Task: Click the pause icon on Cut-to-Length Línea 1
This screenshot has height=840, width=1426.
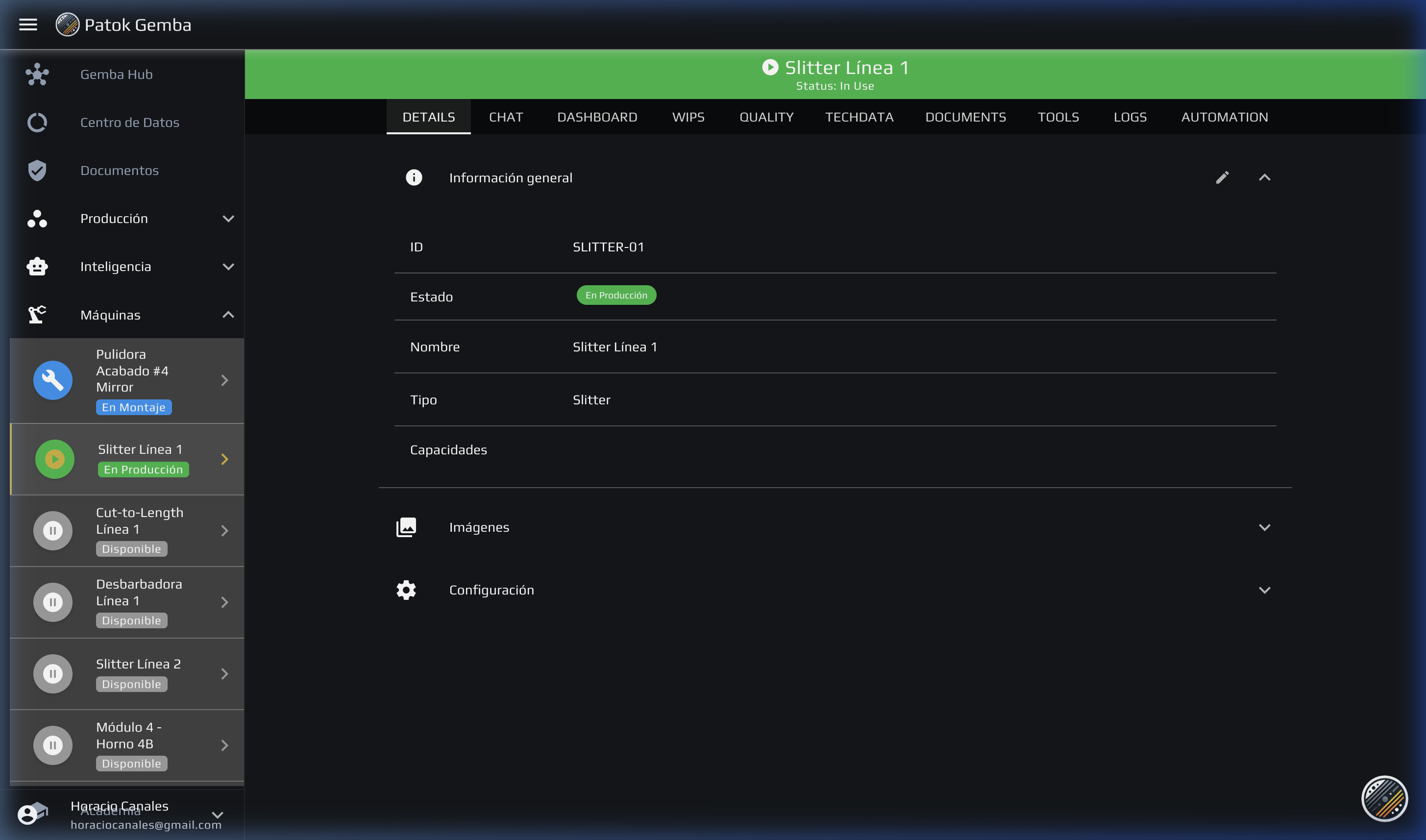Action: [x=52, y=530]
